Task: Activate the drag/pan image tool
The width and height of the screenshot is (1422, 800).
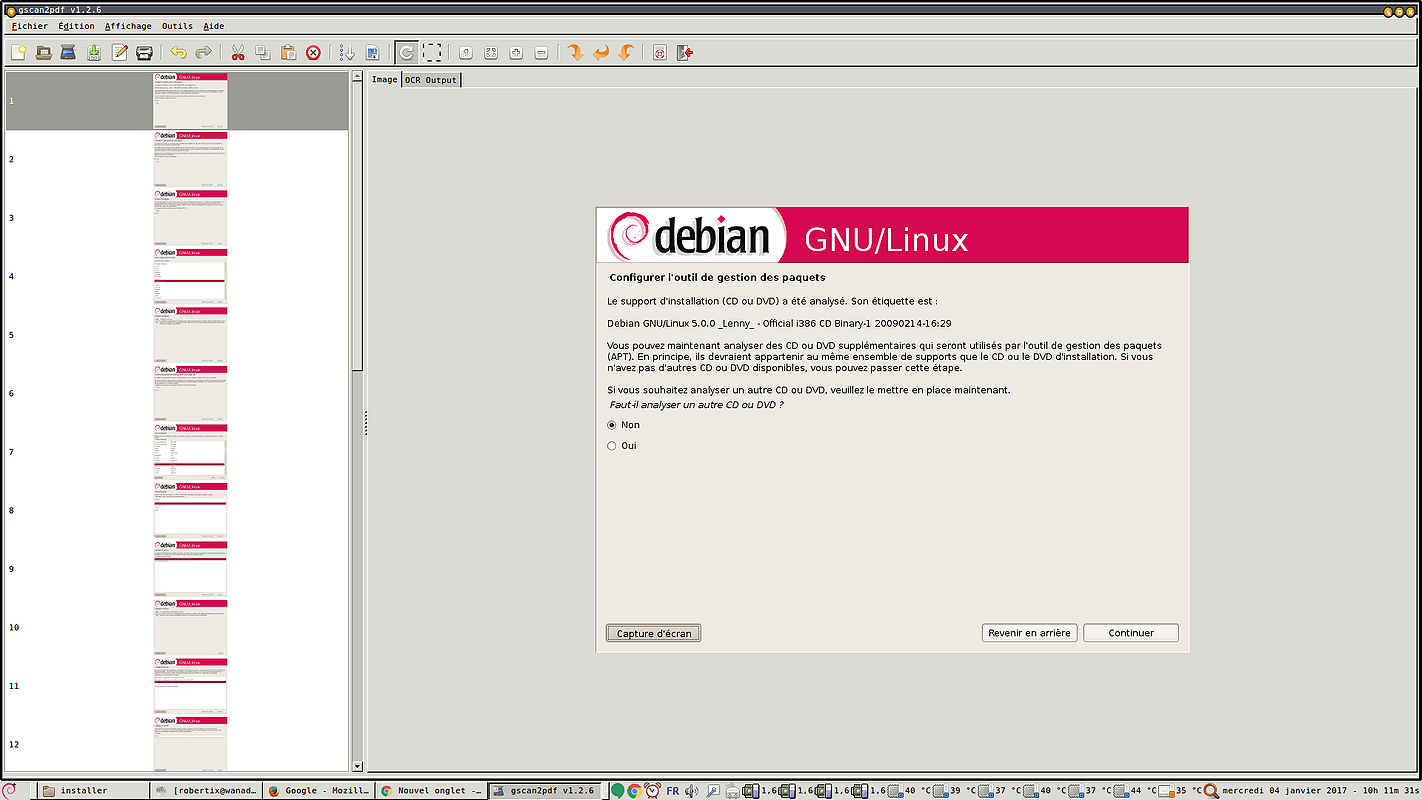Action: (x=407, y=52)
